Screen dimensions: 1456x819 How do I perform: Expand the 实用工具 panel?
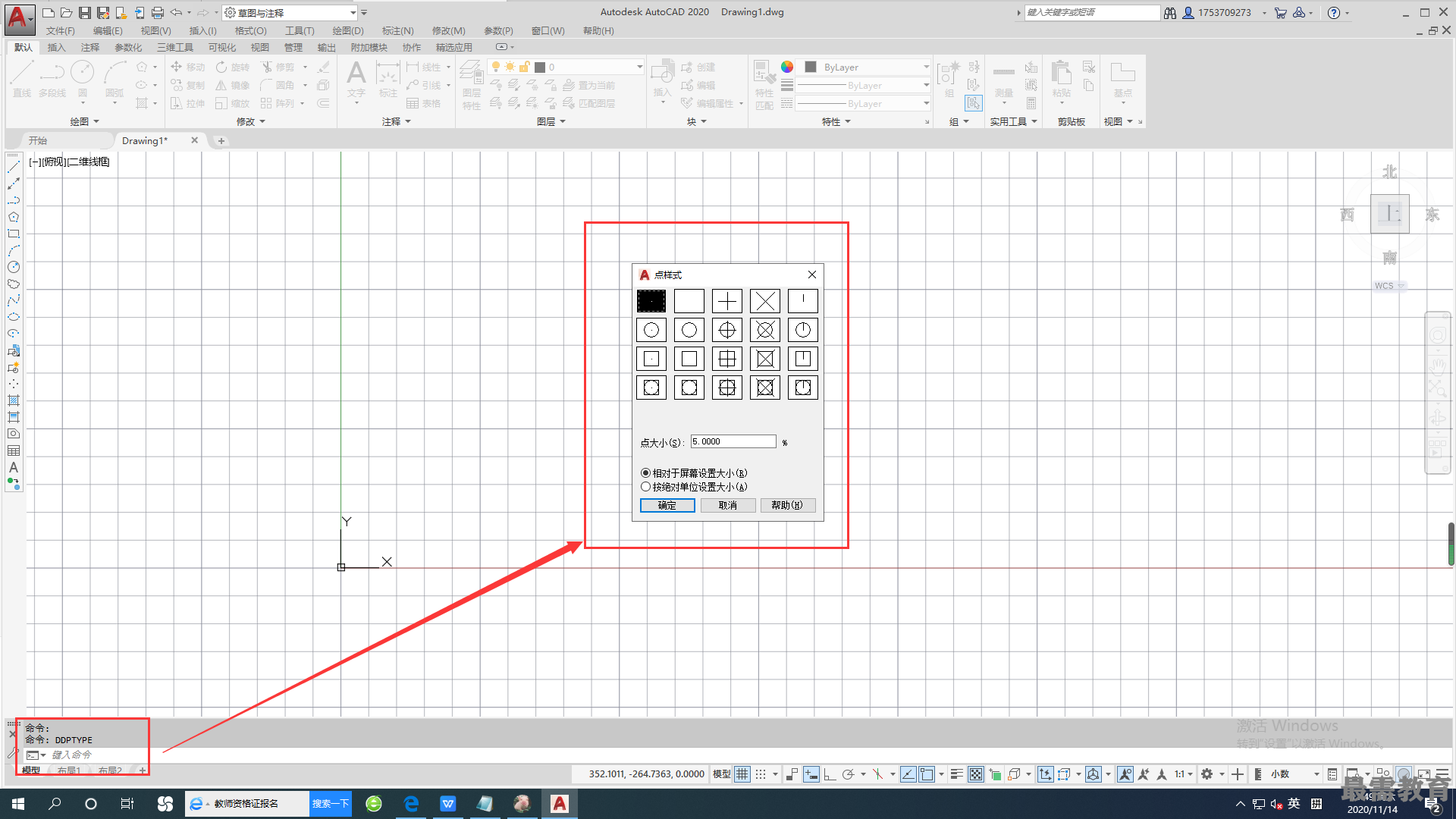(x=1013, y=121)
